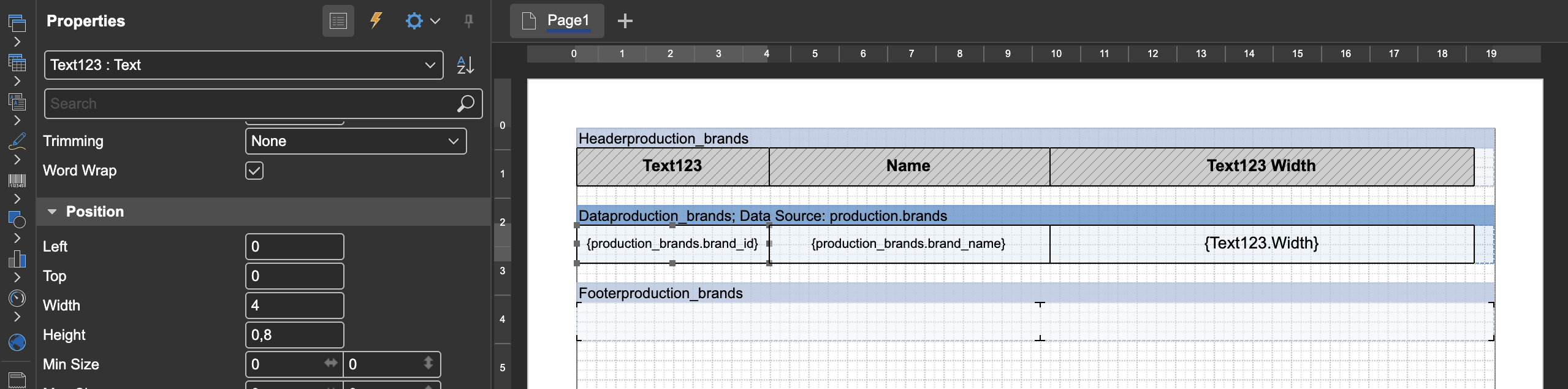Click the Min Size width field
The image size is (1568, 389).
(294, 364)
